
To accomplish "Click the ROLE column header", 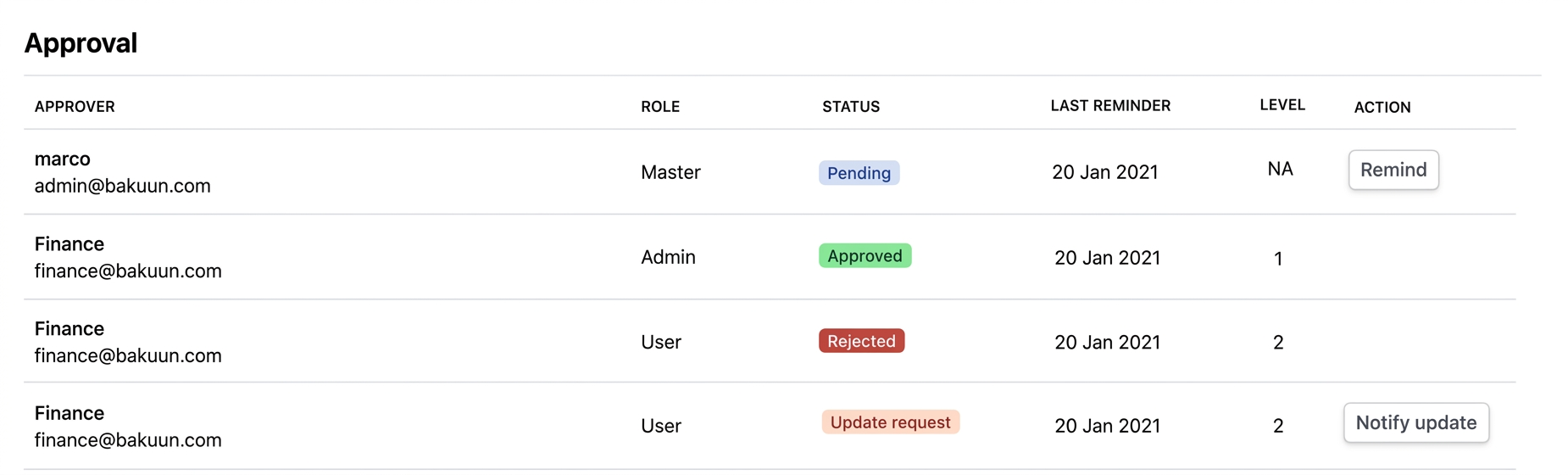I will (659, 107).
